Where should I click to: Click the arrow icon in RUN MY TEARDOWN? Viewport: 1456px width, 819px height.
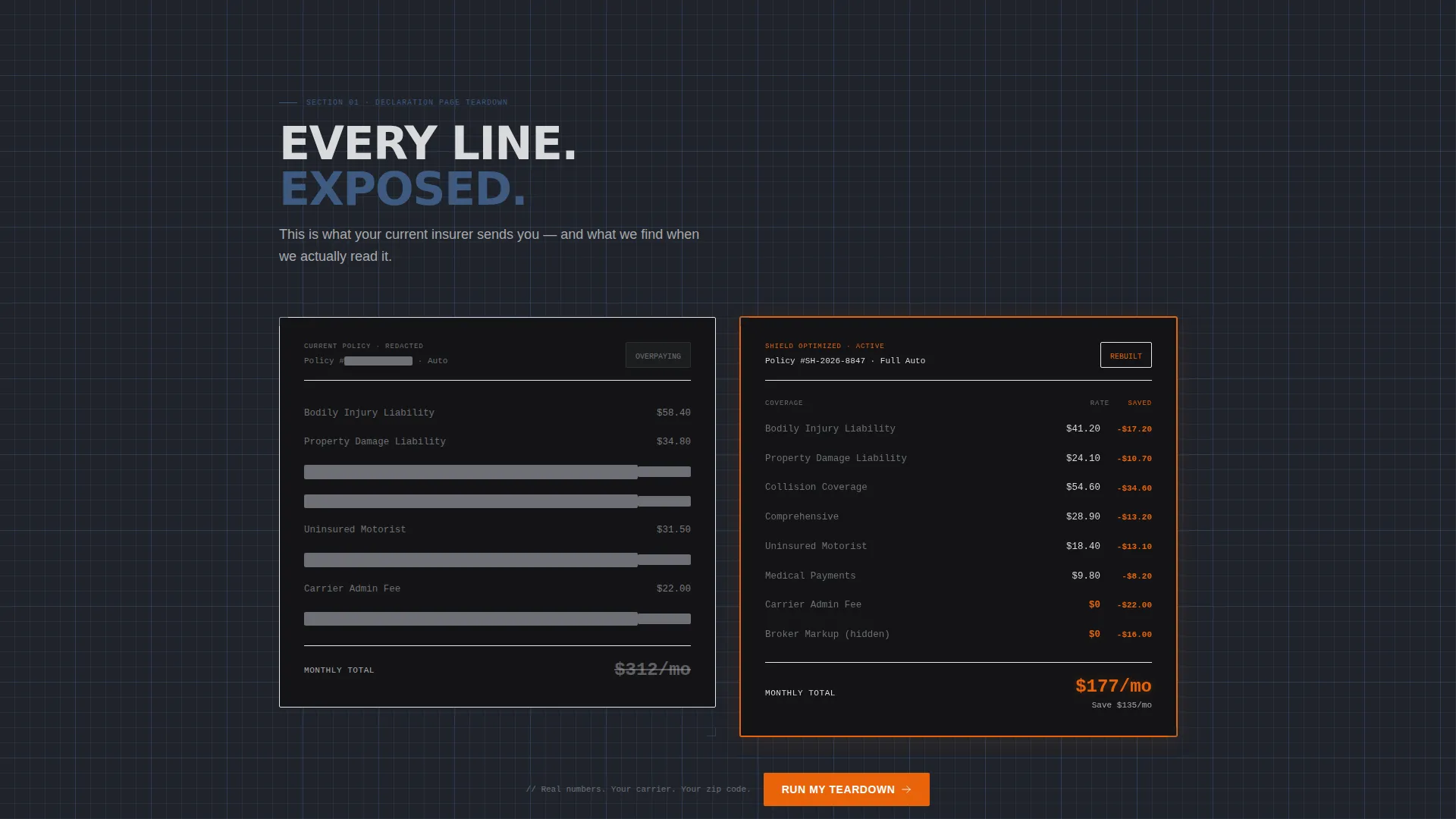click(906, 789)
